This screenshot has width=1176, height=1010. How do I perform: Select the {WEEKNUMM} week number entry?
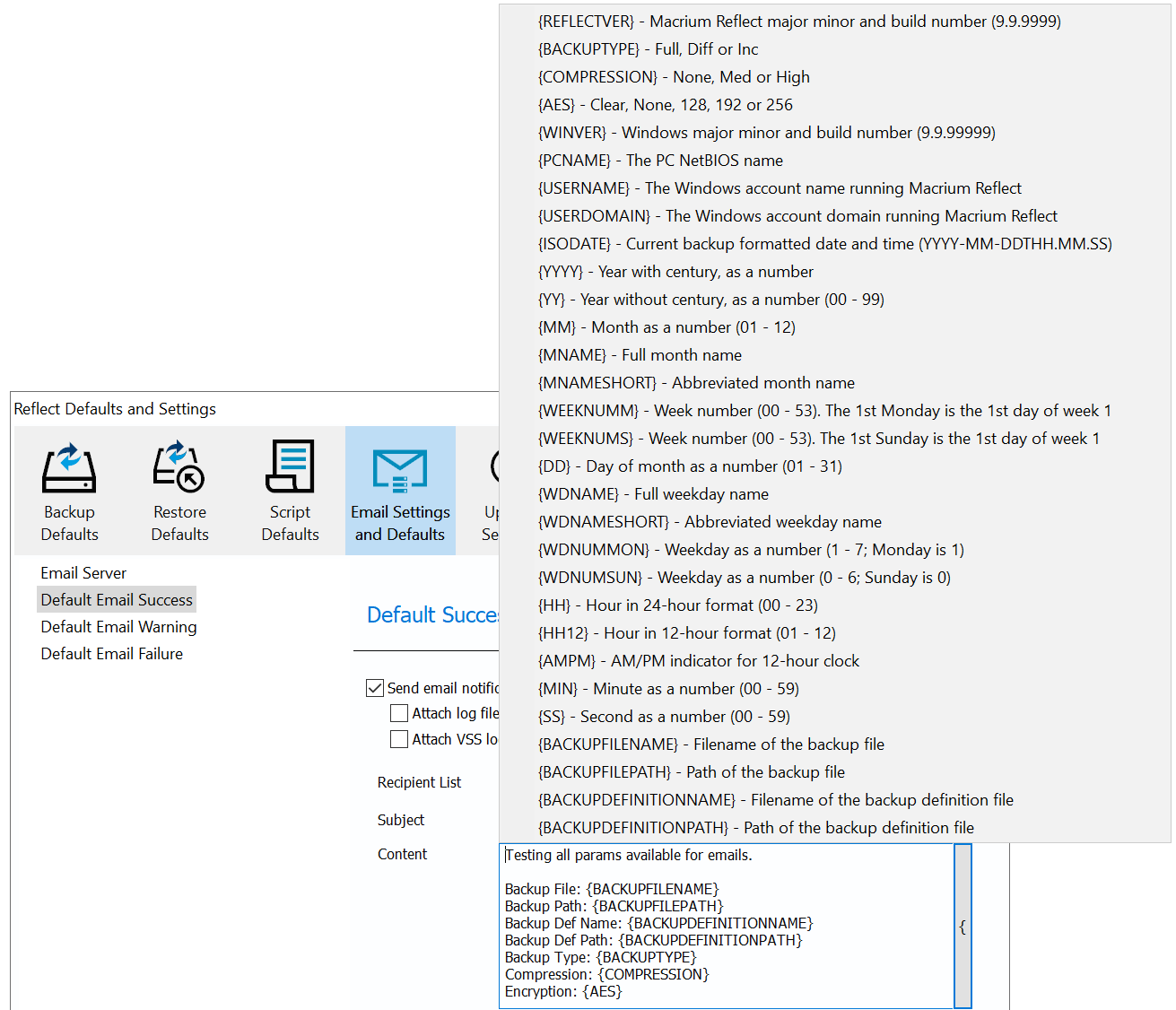[x=834, y=411]
